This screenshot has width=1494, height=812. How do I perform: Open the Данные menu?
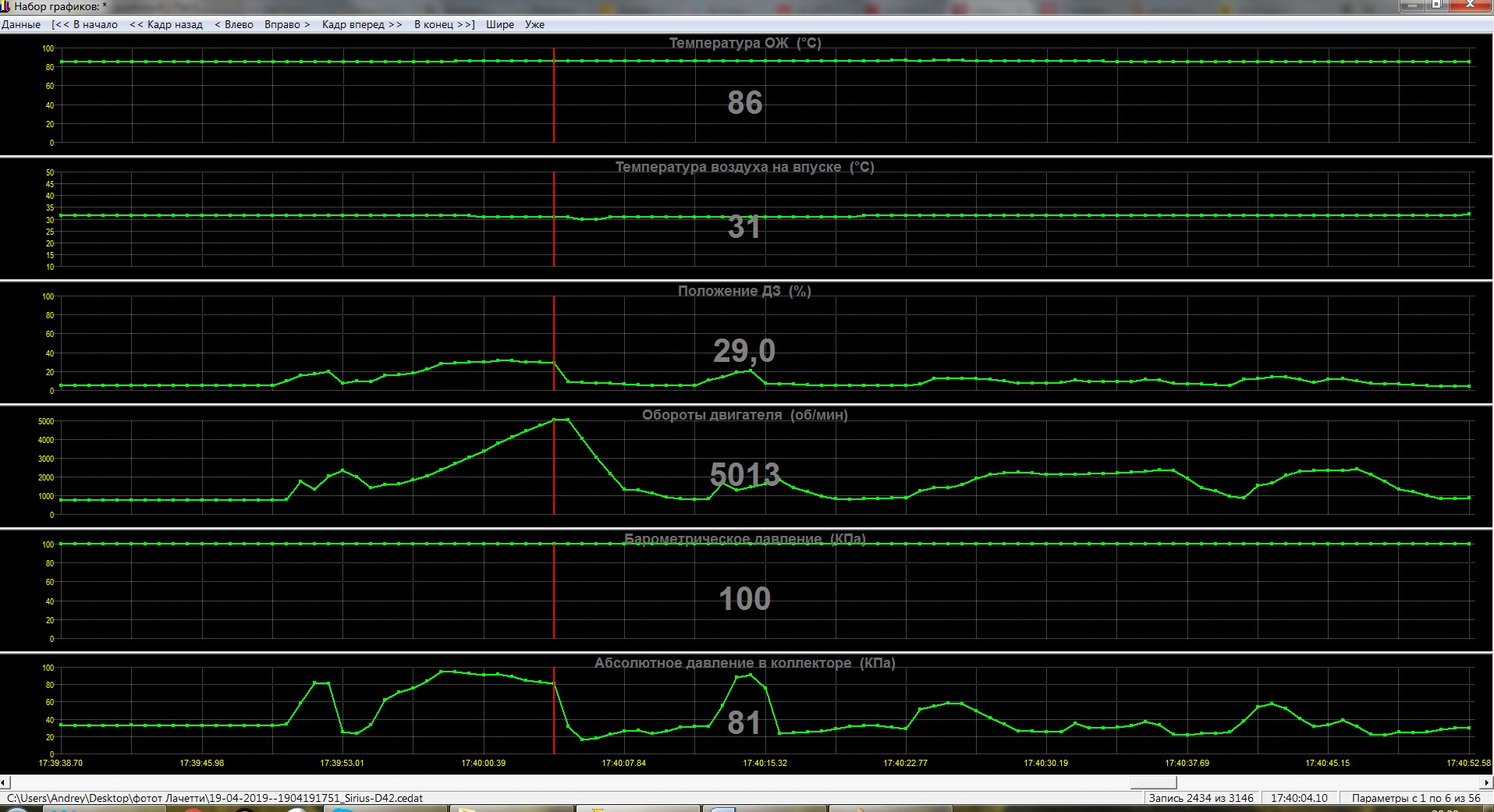coord(21,24)
